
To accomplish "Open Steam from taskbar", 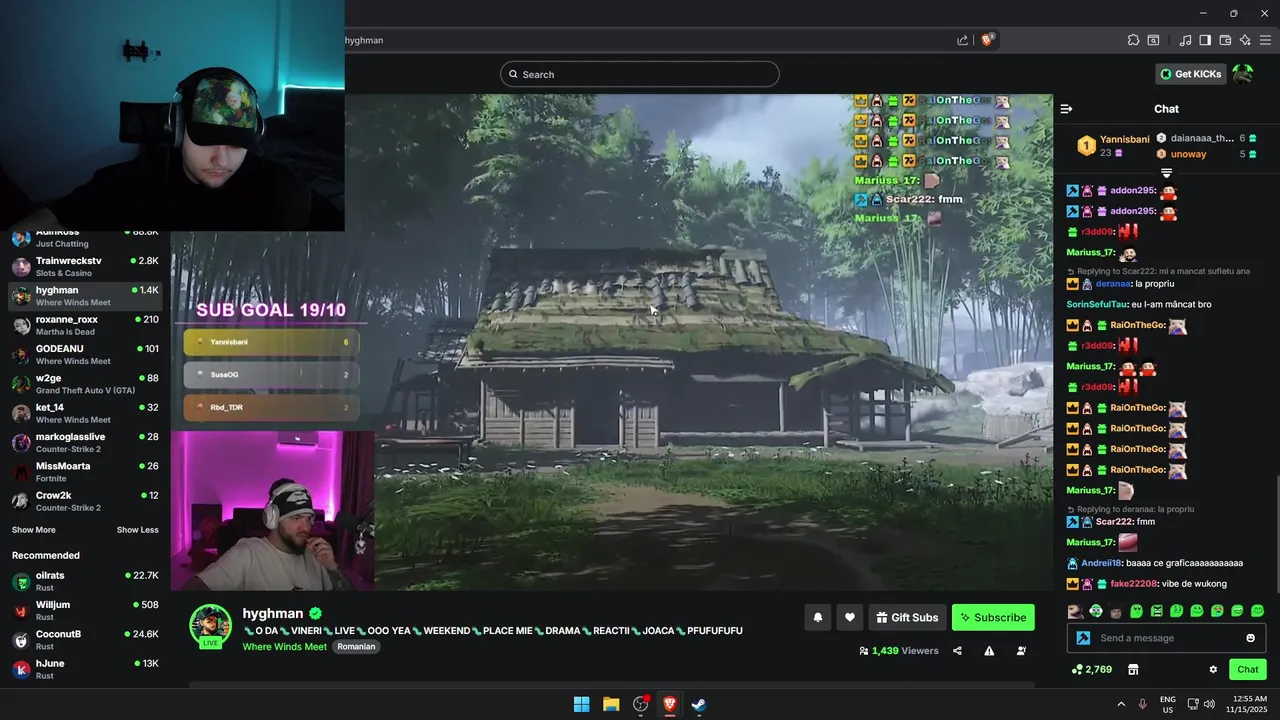I will tap(699, 704).
